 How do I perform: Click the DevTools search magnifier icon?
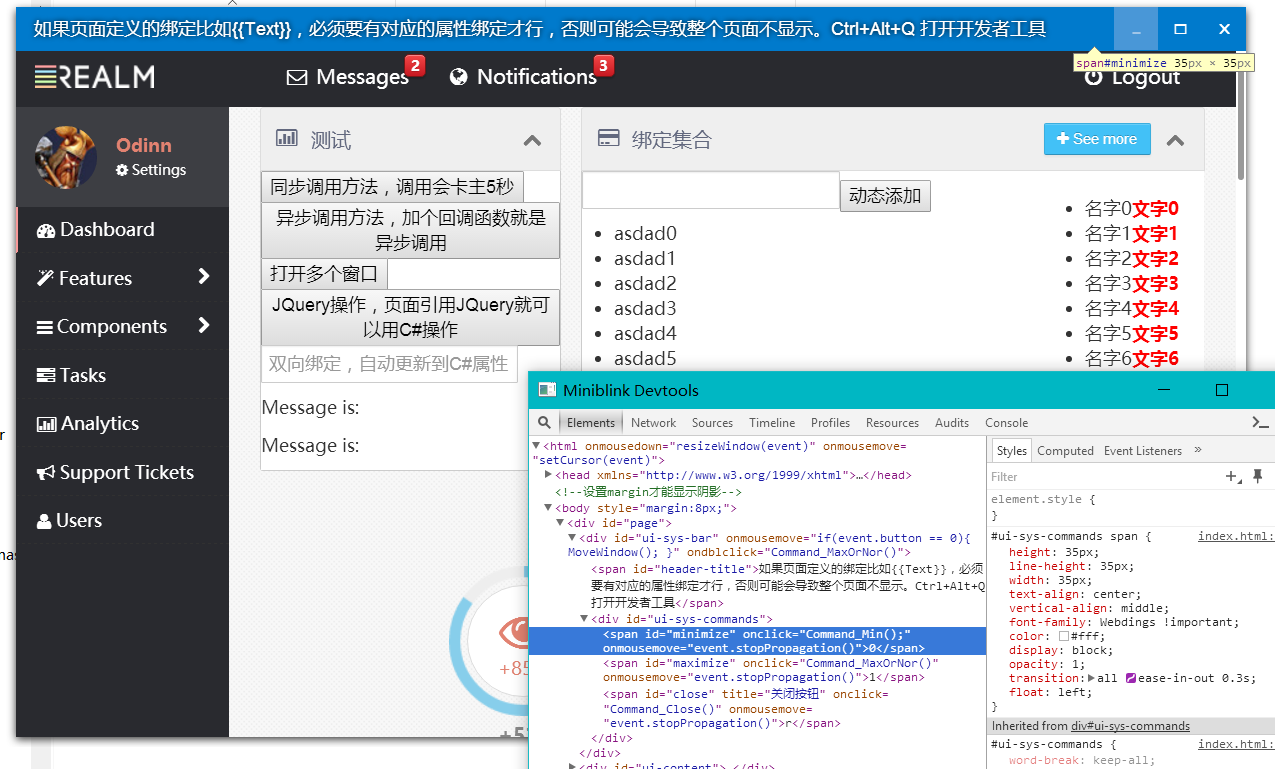[x=545, y=423]
